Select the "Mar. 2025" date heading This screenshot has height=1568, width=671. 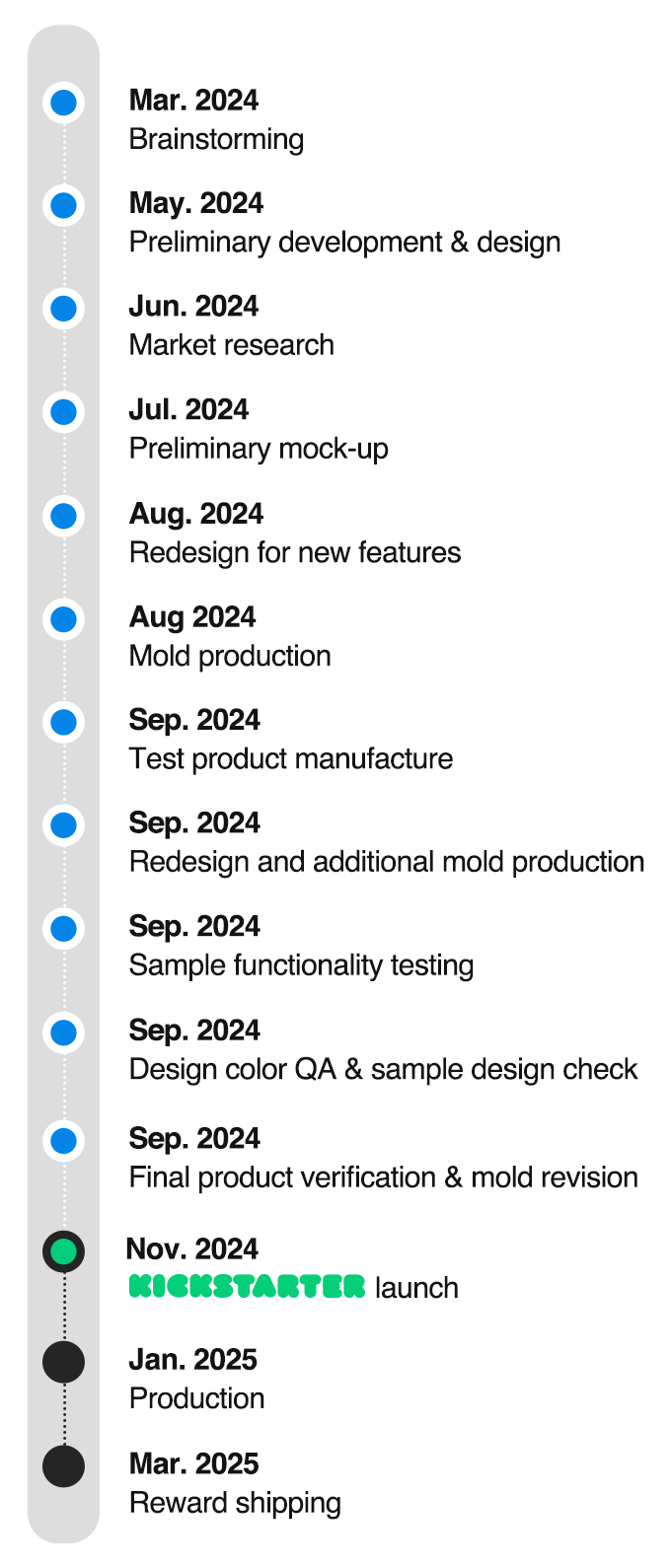pyautogui.click(x=193, y=1463)
